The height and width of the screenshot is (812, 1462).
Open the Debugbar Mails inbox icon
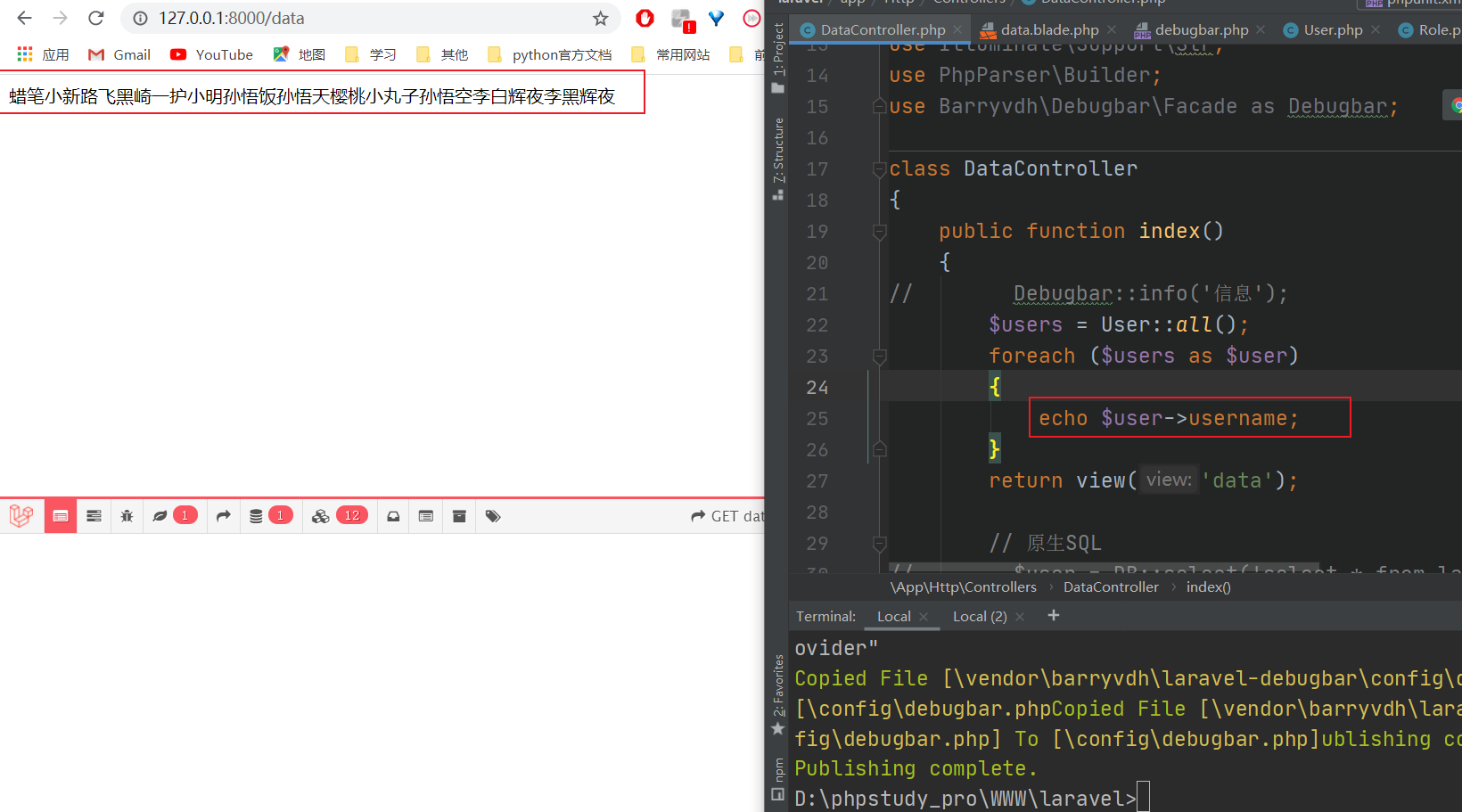393,516
